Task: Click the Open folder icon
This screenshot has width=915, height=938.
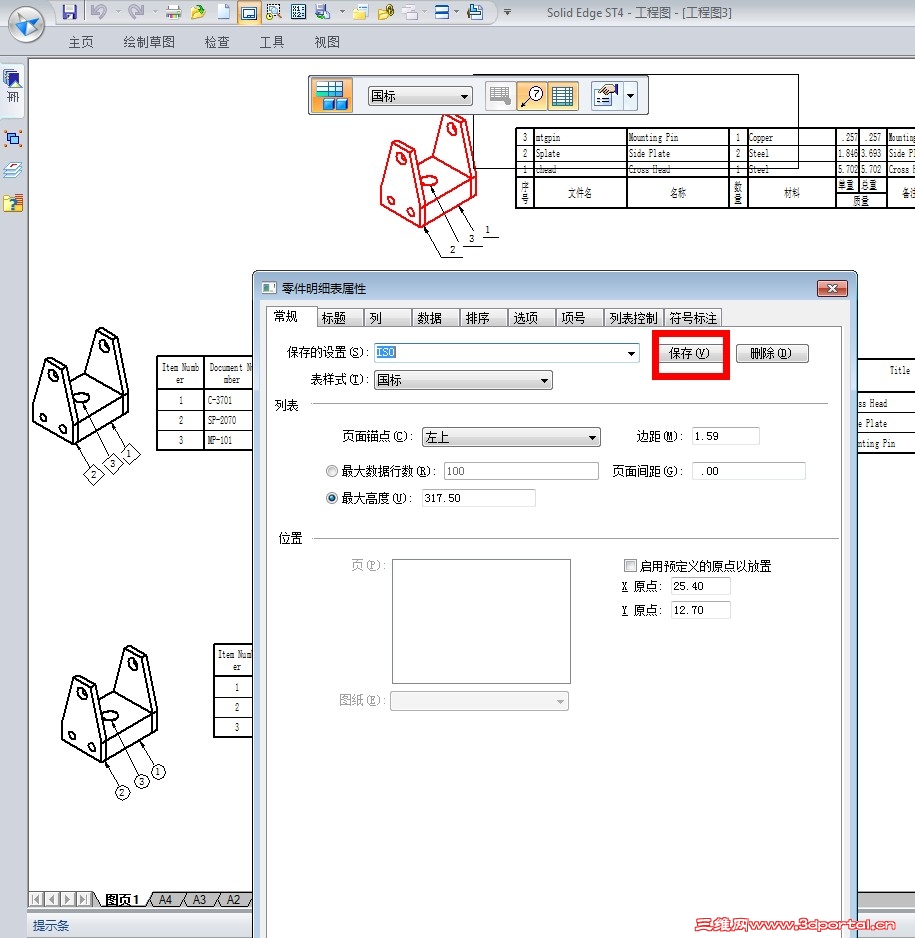Action: point(198,12)
